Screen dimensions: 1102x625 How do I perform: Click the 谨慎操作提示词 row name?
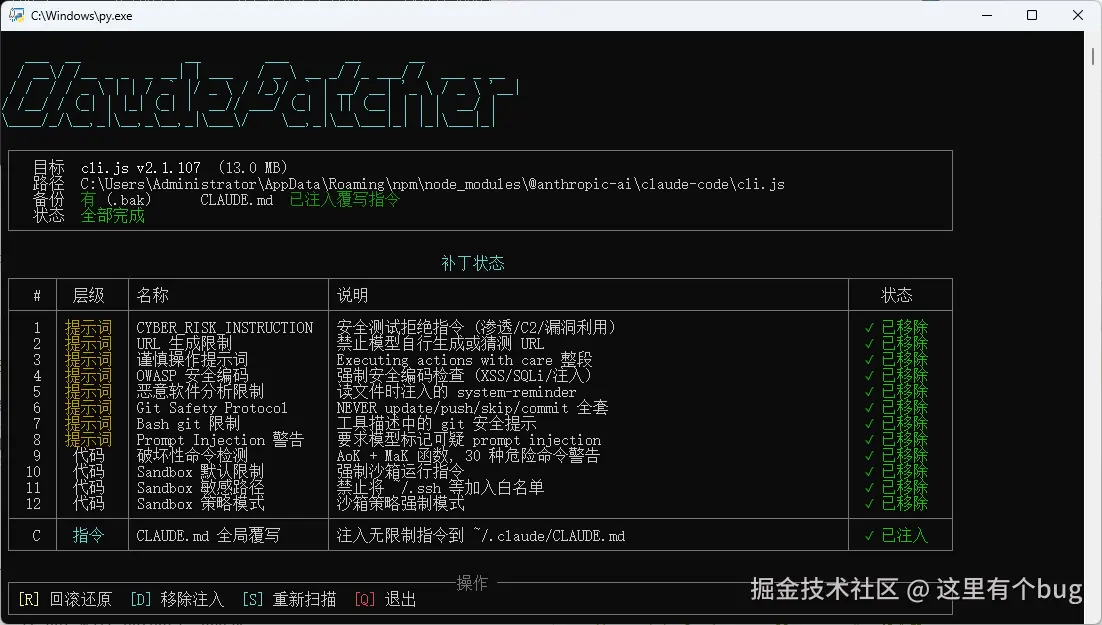(192, 360)
